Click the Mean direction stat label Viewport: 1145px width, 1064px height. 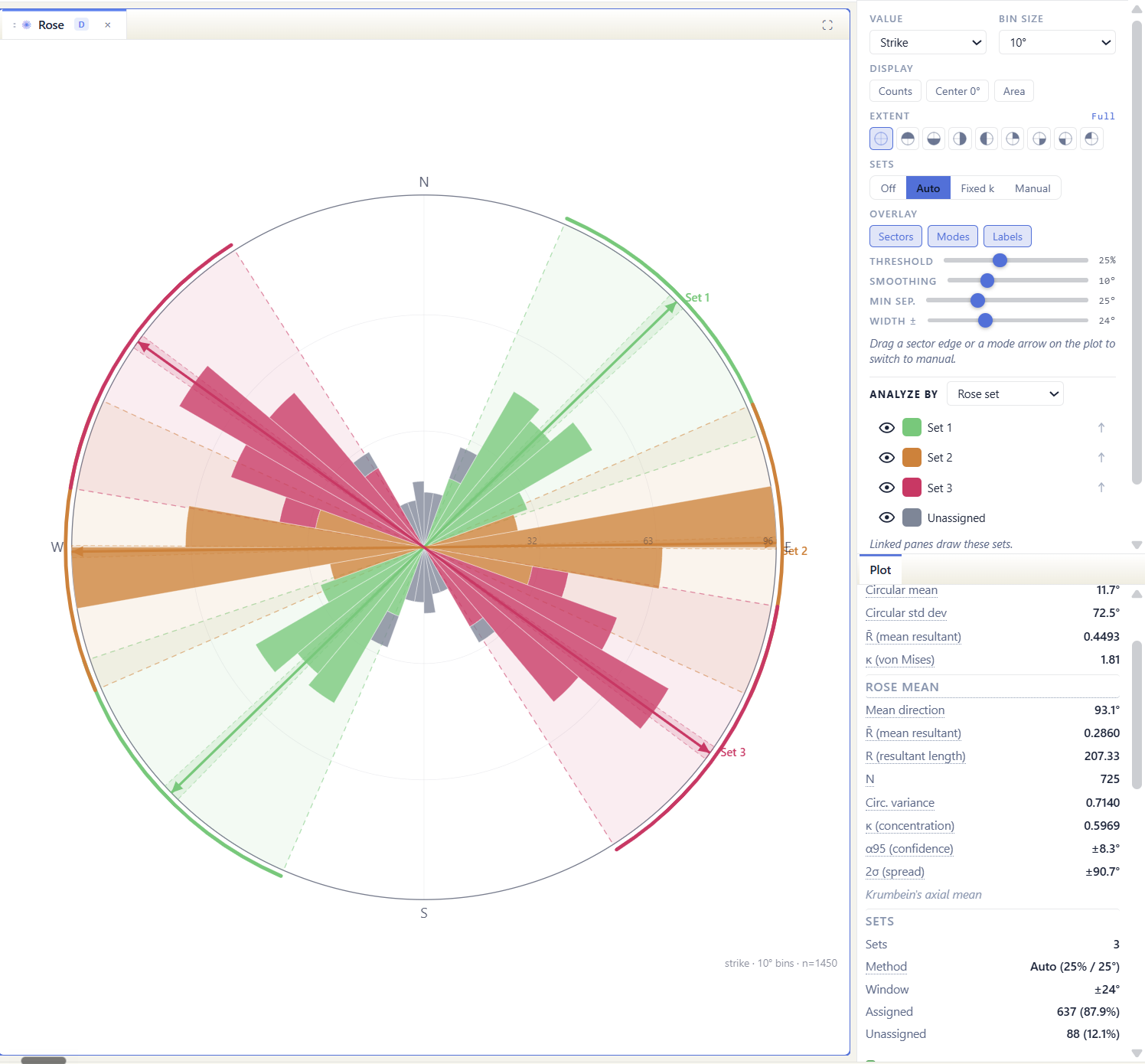pos(905,710)
